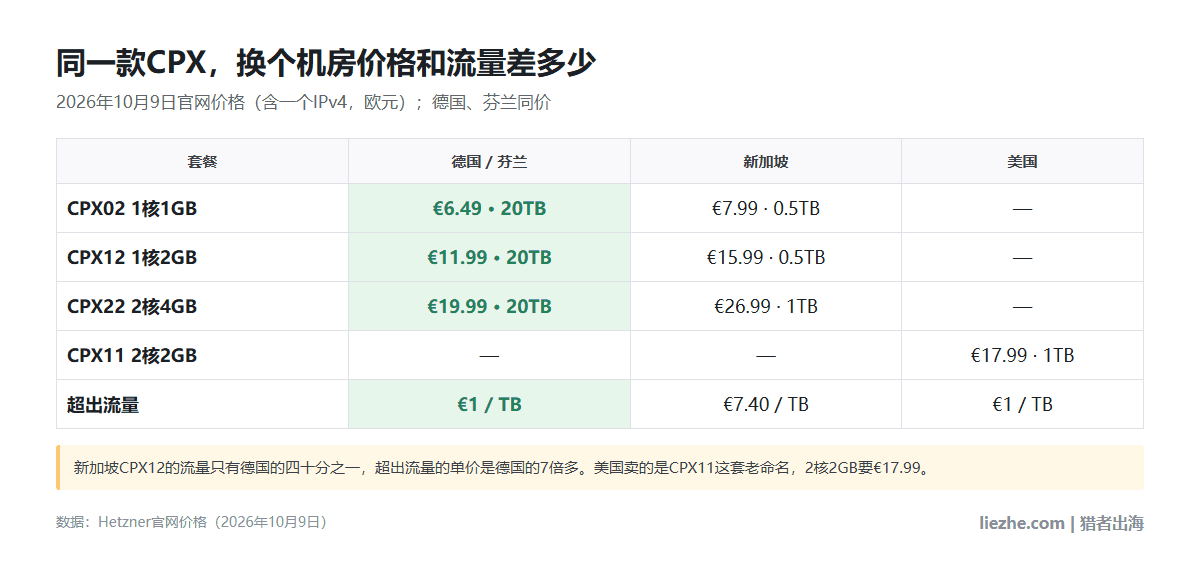Click the €17.99 · 1TB cell
This screenshot has height=577, width=1200.
1022,356
